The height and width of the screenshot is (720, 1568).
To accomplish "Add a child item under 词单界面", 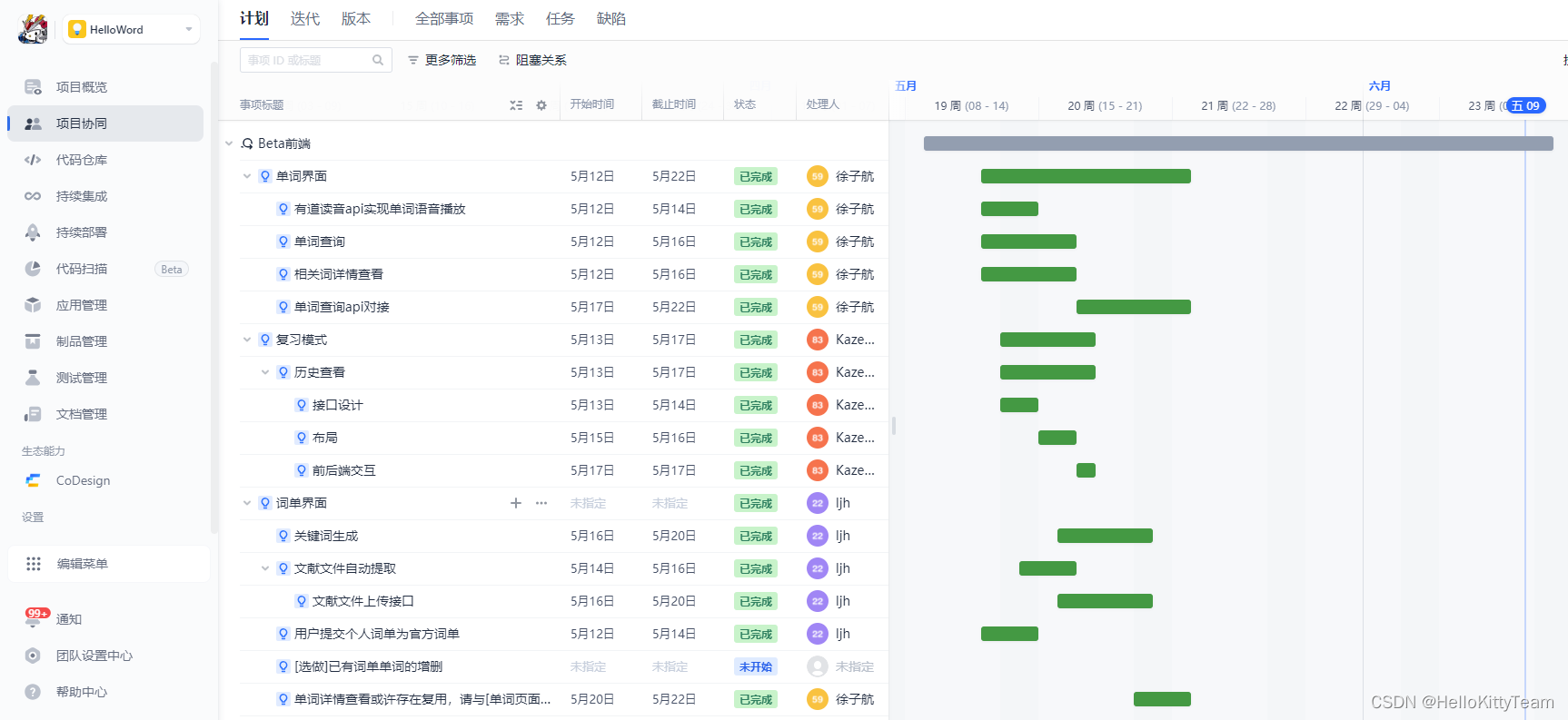I will (516, 503).
